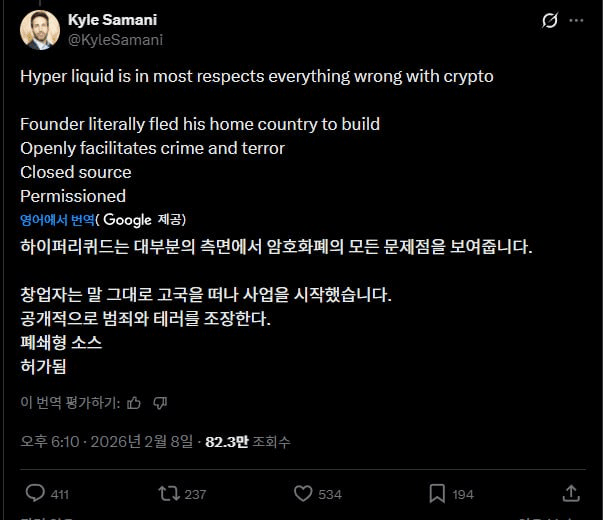
Task: Click the Kyle Samani display name
Action: [112, 20]
